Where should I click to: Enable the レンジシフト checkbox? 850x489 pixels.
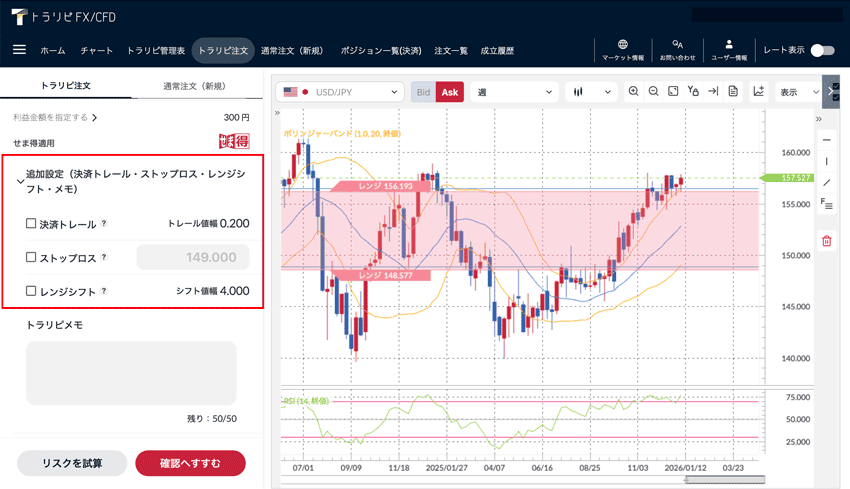[x=31, y=291]
